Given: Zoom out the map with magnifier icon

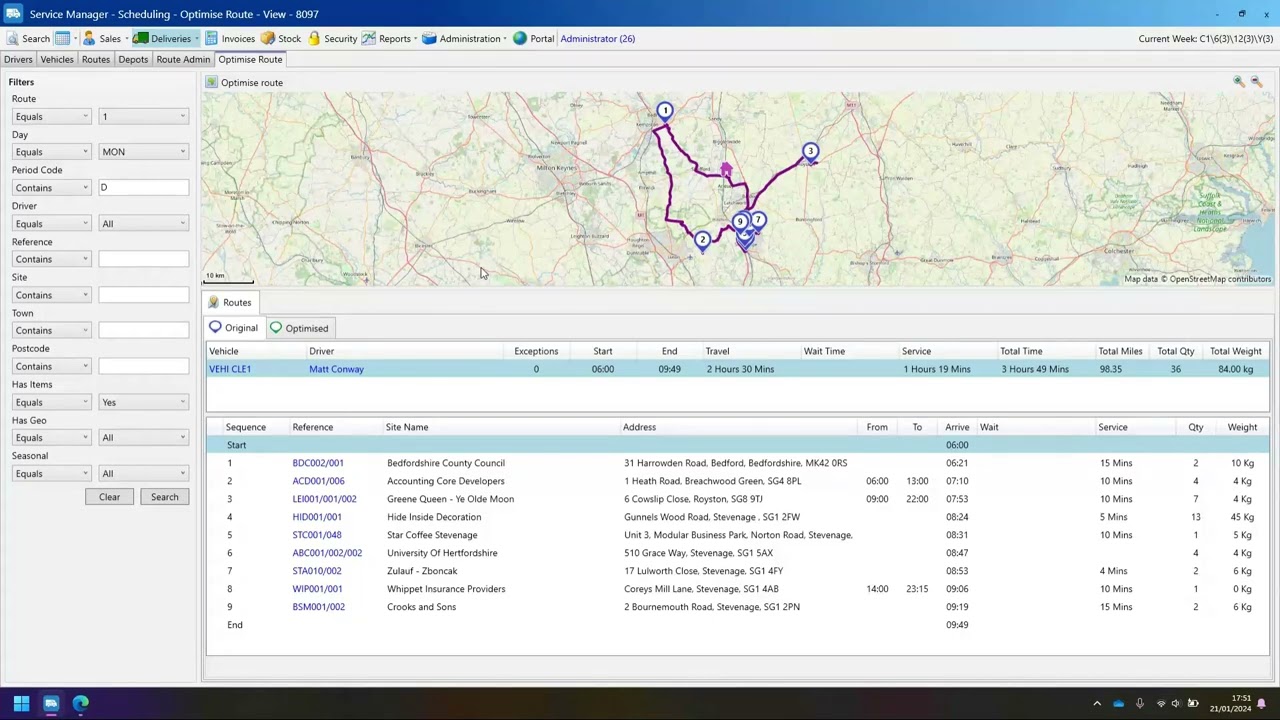Looking at the screenshot, I should point(1257,82).
